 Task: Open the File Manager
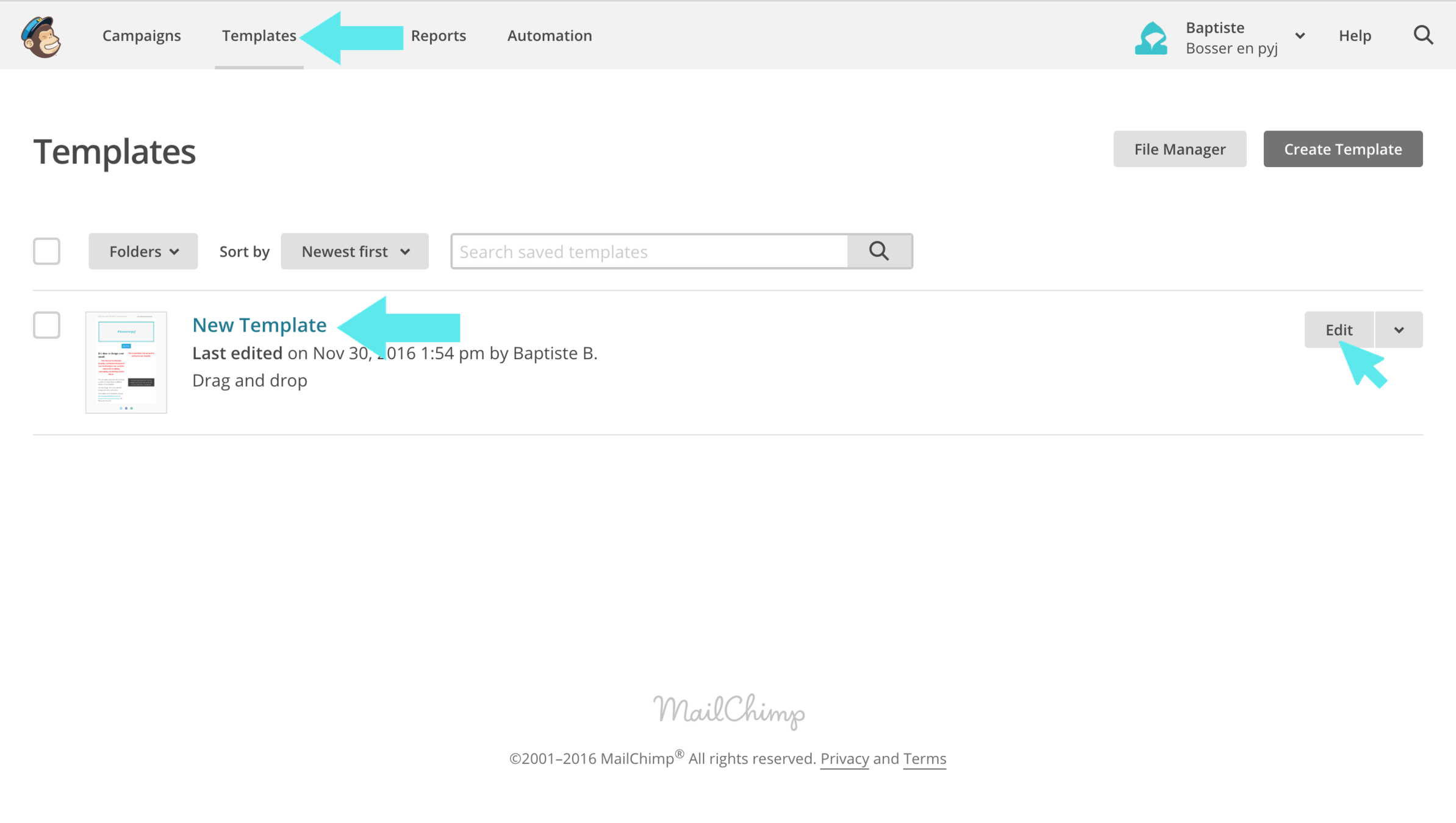[x=1179, y=149]
